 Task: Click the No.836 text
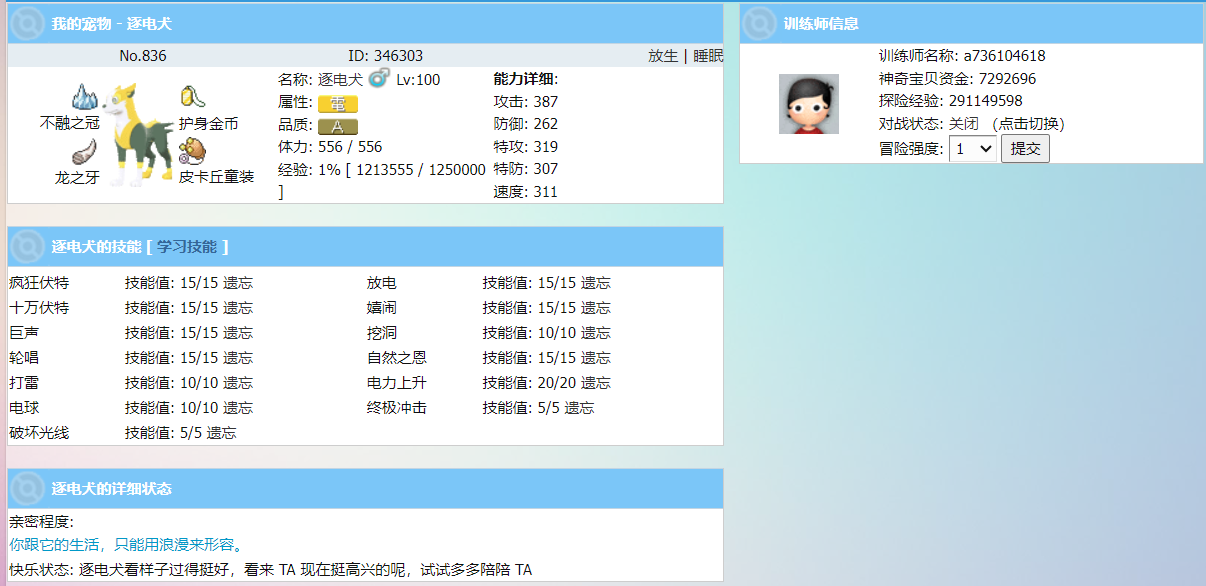pyautogui.click(x=143, y=56)
